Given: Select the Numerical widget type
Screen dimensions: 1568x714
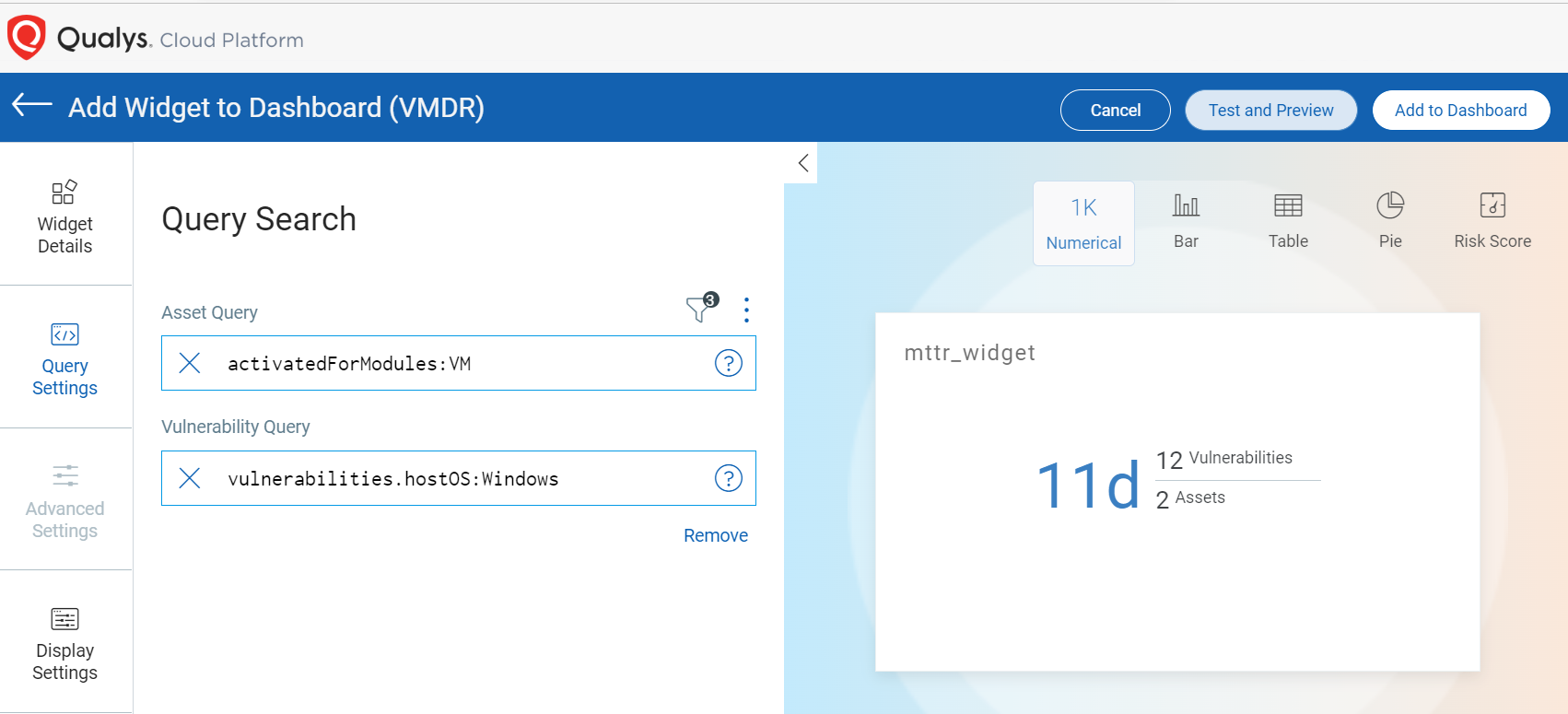Looking at the screenshot, I should tap(1083, 223).
